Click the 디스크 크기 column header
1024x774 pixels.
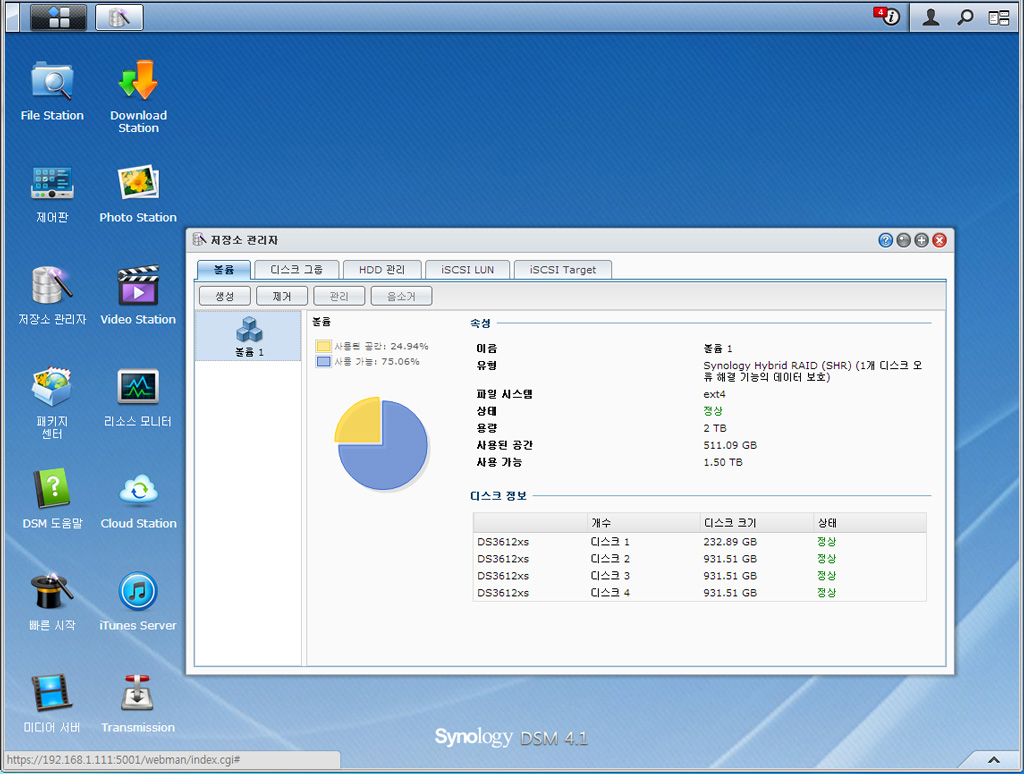756,523
